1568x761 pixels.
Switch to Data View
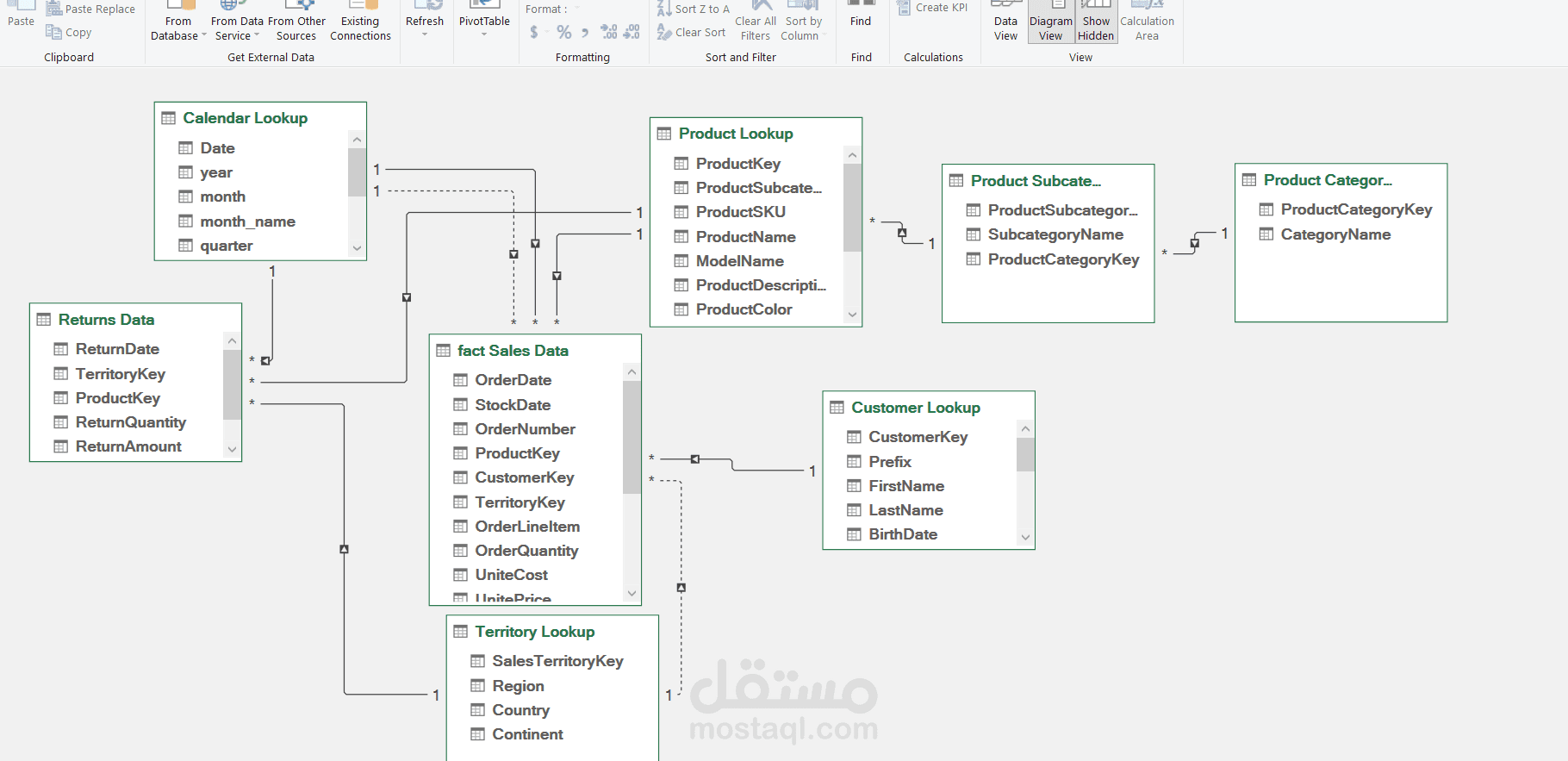pyautogui.click(x=1005, y=22)
